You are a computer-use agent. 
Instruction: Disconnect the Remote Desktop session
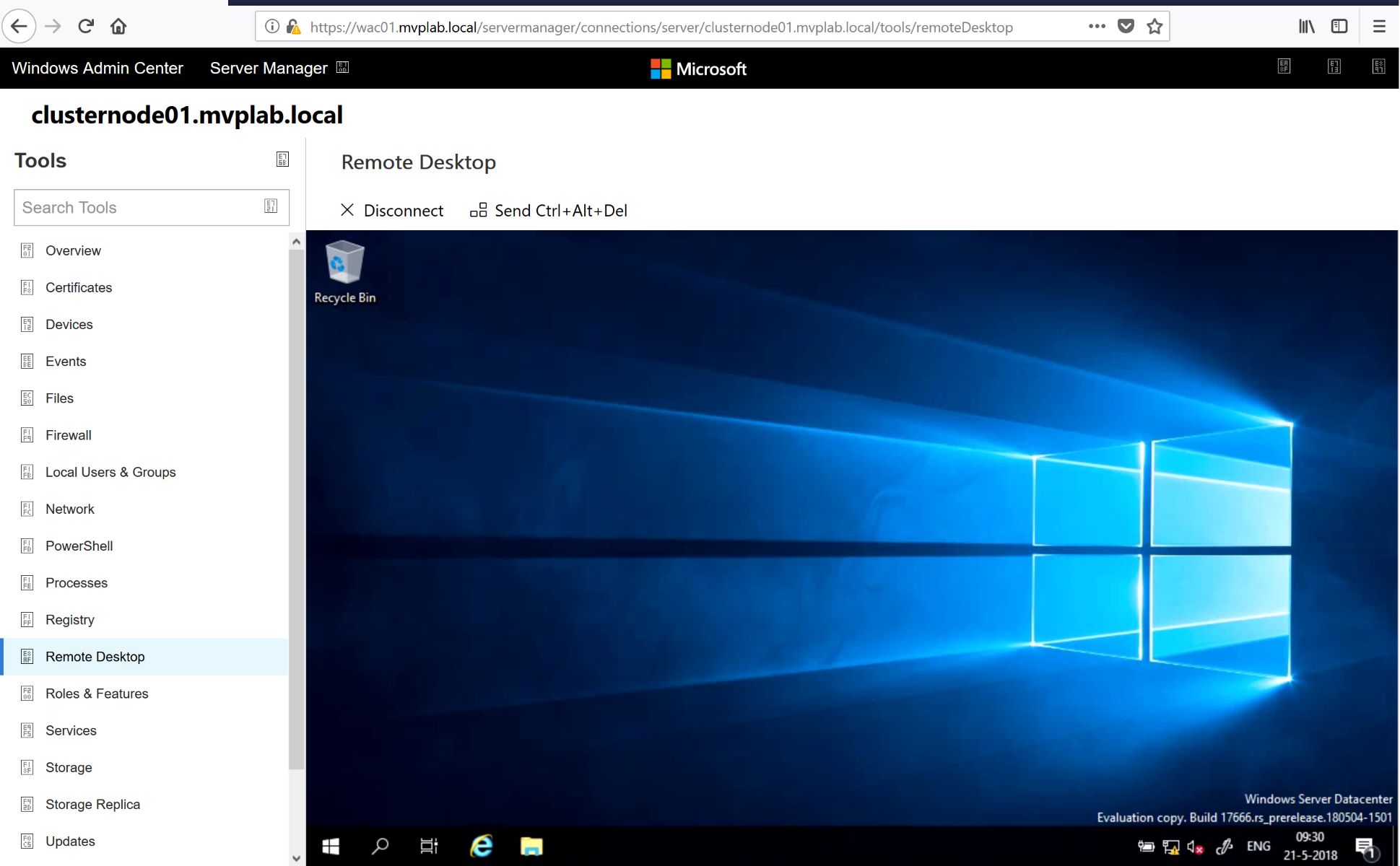(x=391, y=210)
